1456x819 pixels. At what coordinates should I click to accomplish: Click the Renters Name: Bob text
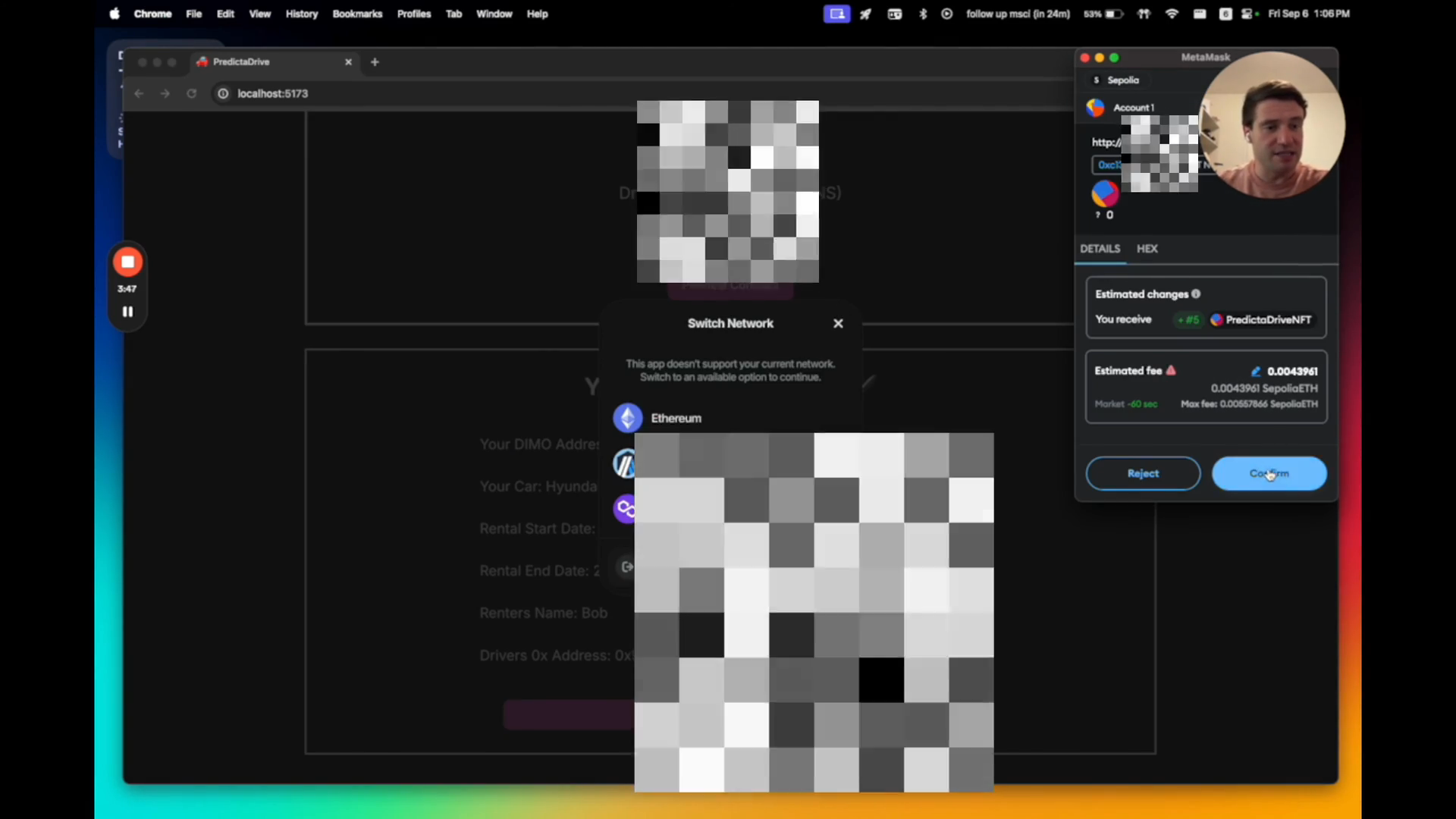pos(543,613)
